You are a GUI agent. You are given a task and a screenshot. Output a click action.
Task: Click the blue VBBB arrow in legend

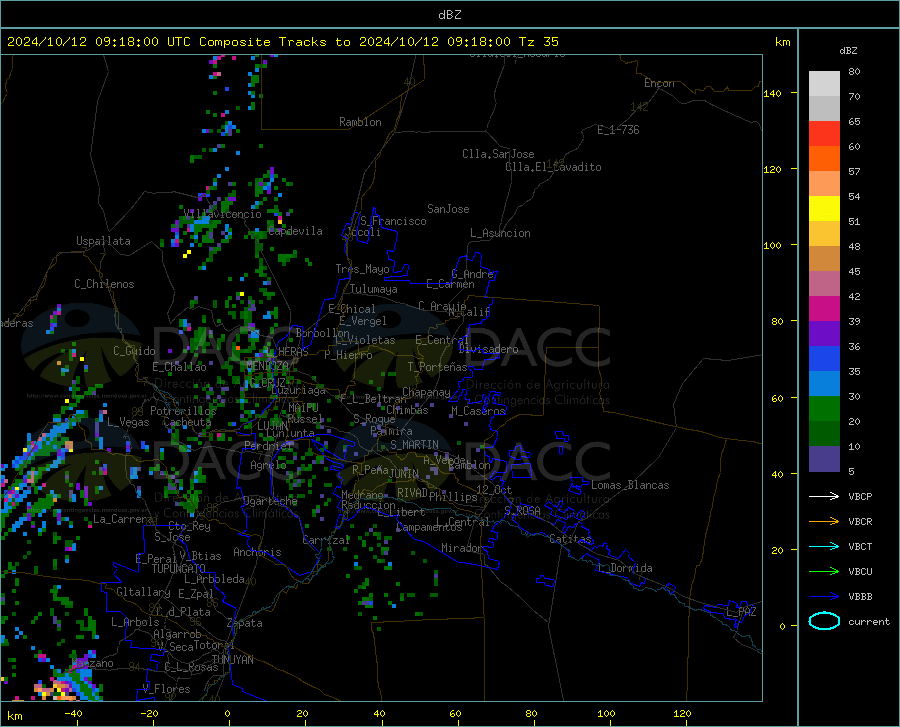coord(824,596)
